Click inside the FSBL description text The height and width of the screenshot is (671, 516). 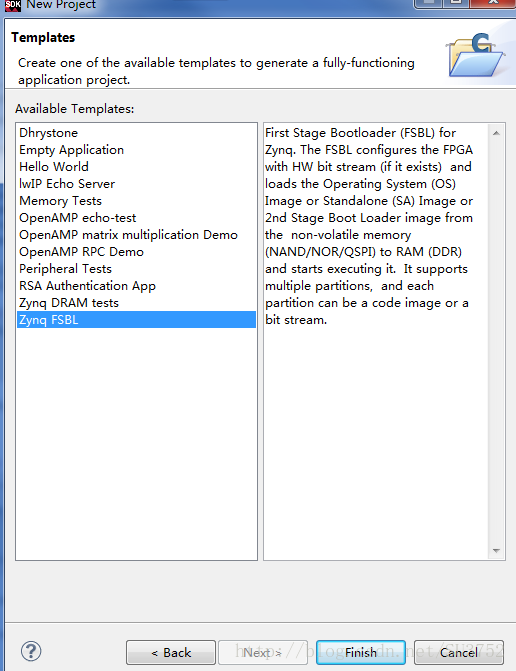[x=368, y=226]
